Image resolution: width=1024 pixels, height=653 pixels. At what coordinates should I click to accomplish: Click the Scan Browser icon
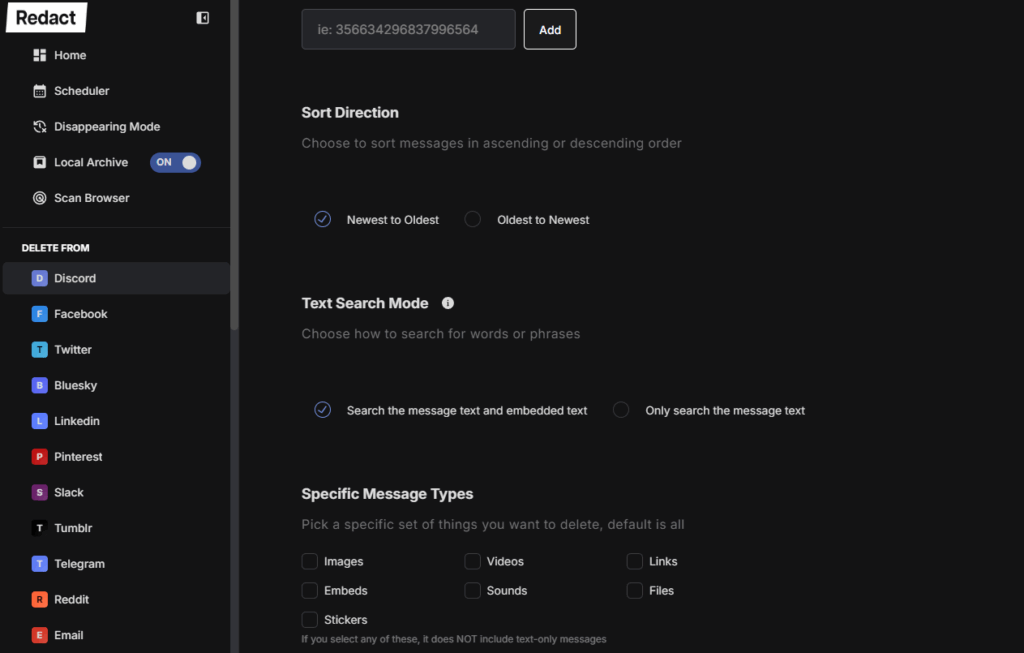point(40,198)
